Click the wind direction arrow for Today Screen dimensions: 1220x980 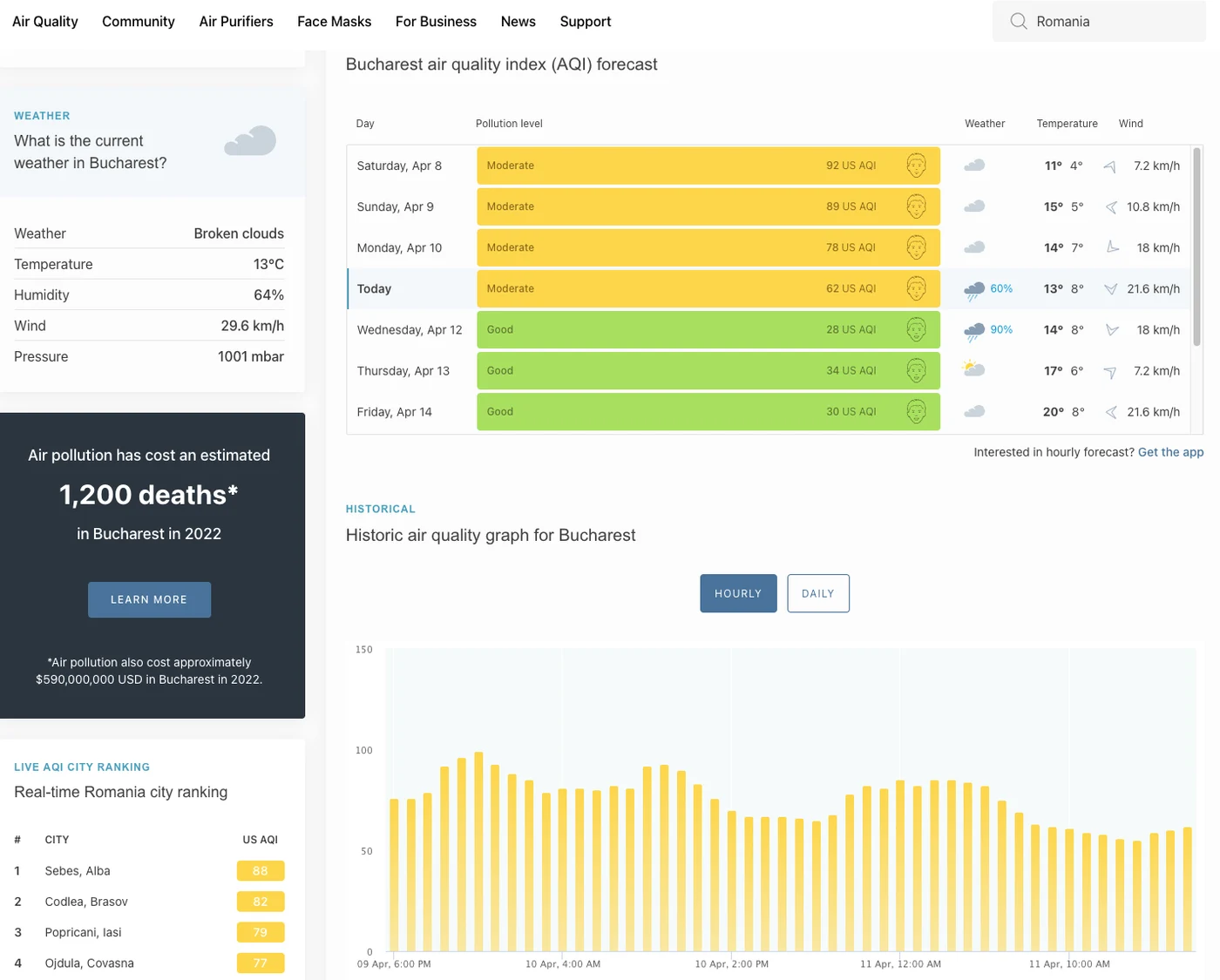pos(1110,289)
